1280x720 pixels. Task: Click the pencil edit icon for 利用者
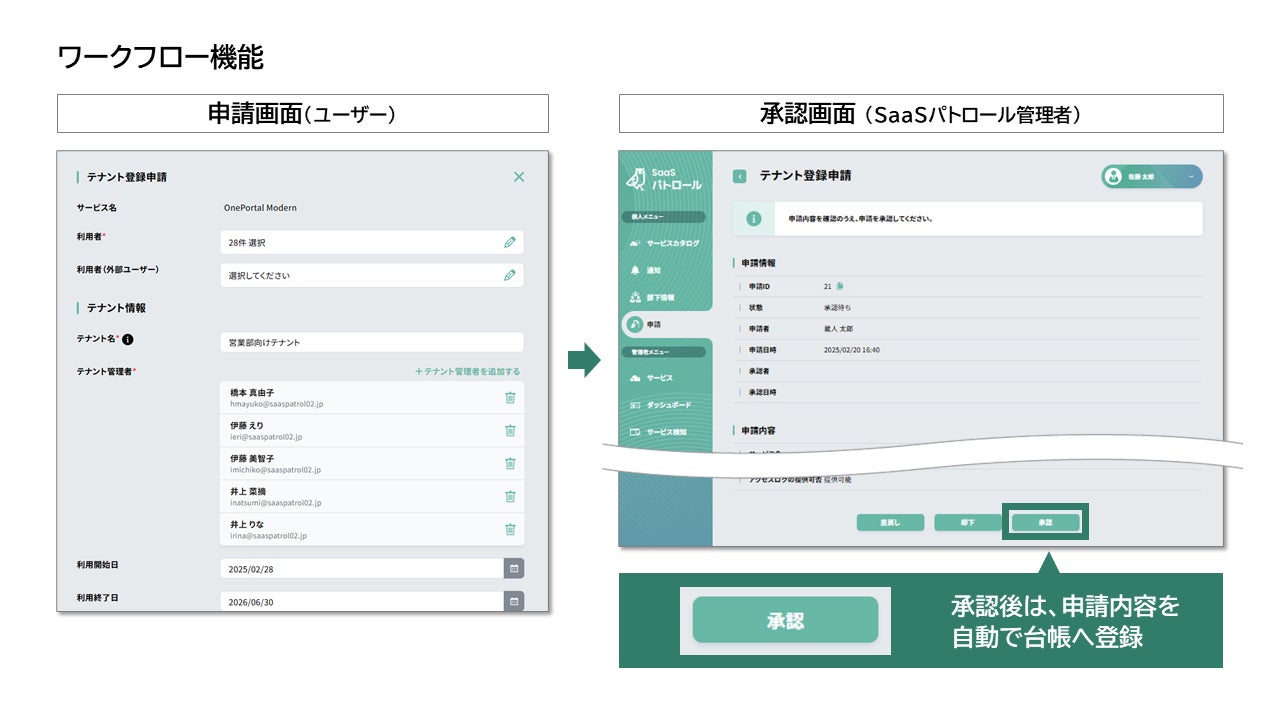tap(510, 242)
